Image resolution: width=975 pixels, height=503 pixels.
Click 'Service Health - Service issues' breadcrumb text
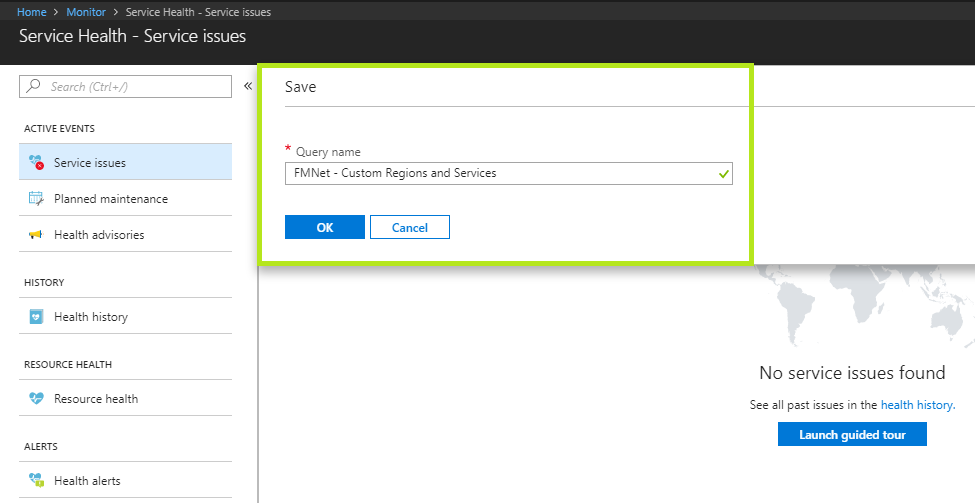(x=198, y=12)
